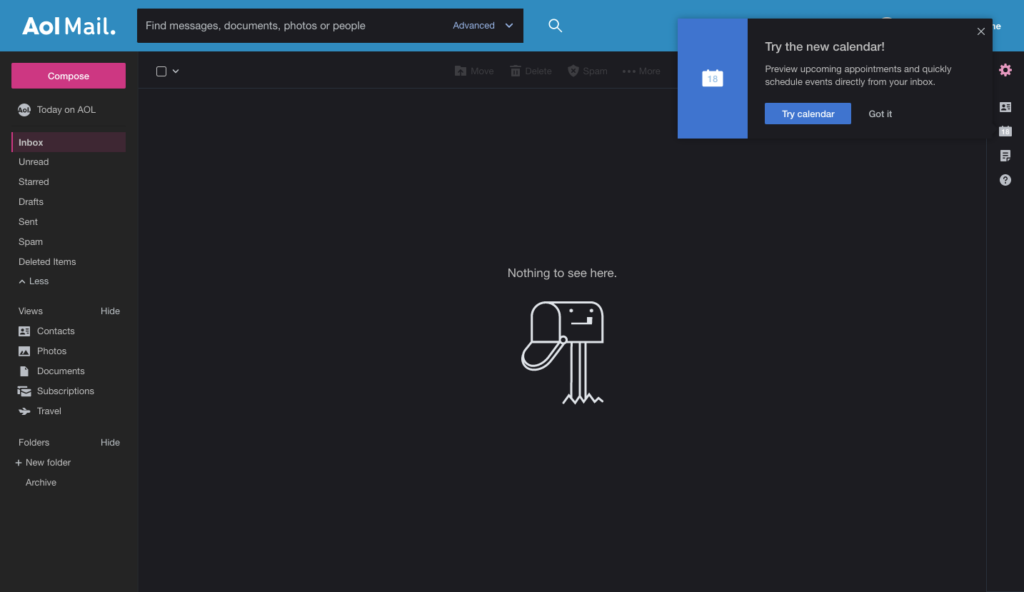The width and height of the screenshot is (1024, 592).
Task: Click inside the message search field
Action: pos(290,25)
